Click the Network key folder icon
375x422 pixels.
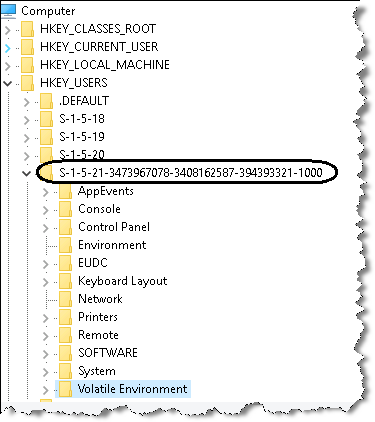[65, 299]
